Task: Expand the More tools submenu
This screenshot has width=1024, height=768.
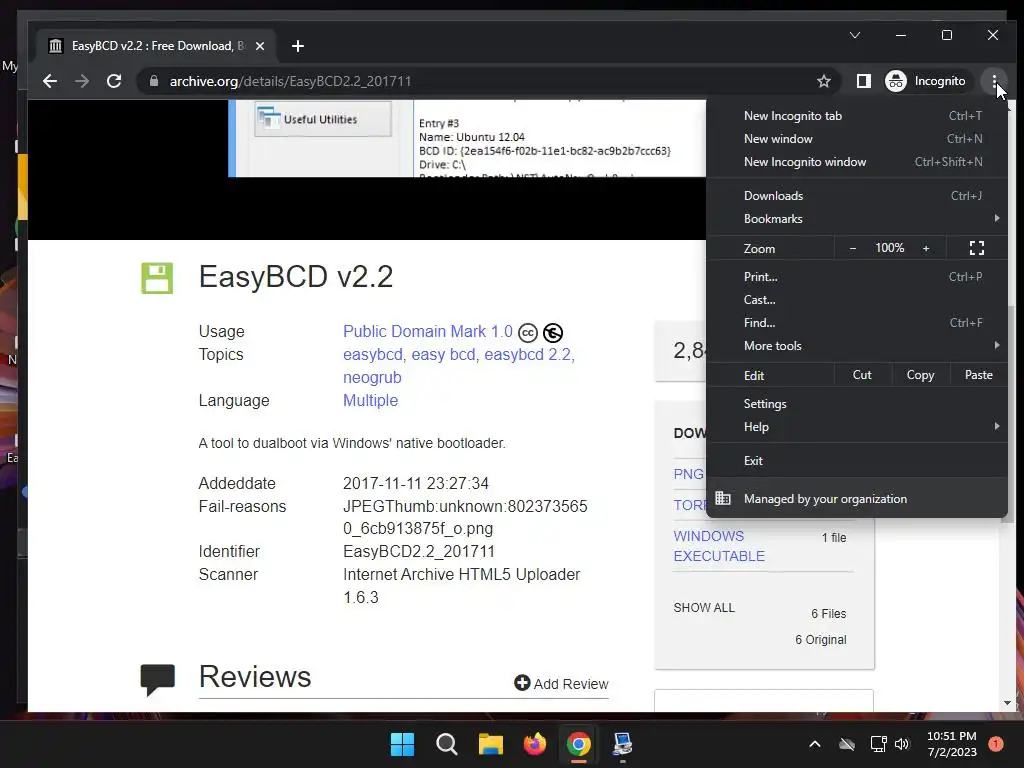Action: (x=857, y=346)
